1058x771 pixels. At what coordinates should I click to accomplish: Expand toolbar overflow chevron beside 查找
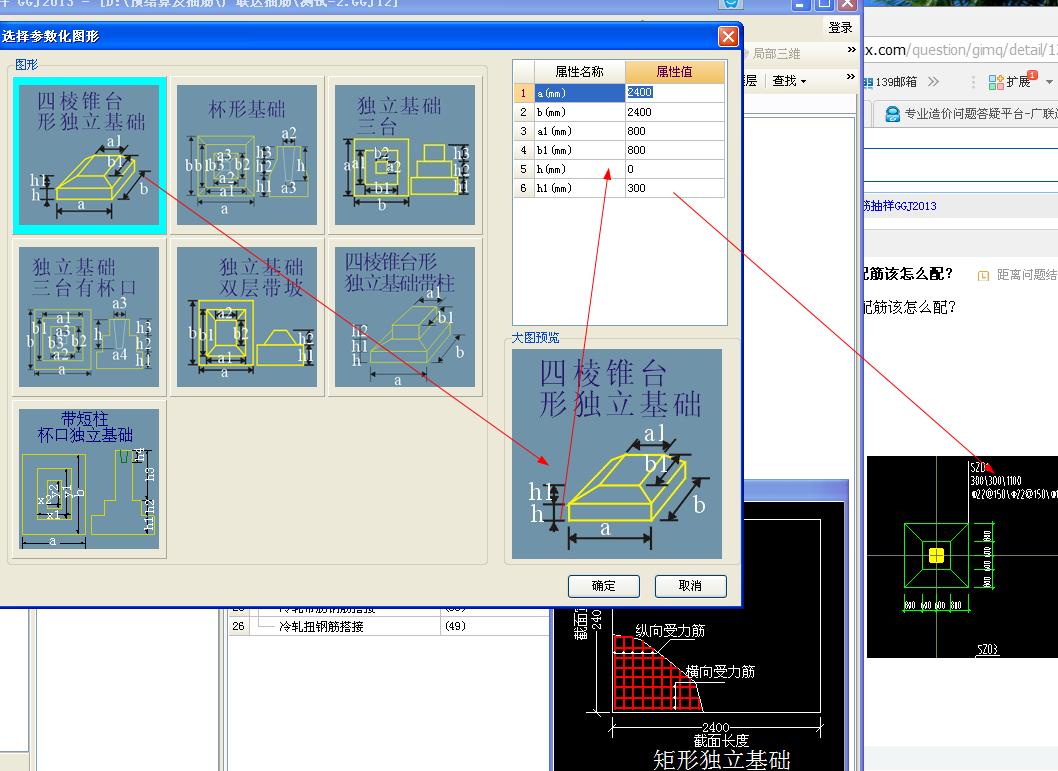click(851, 77)
